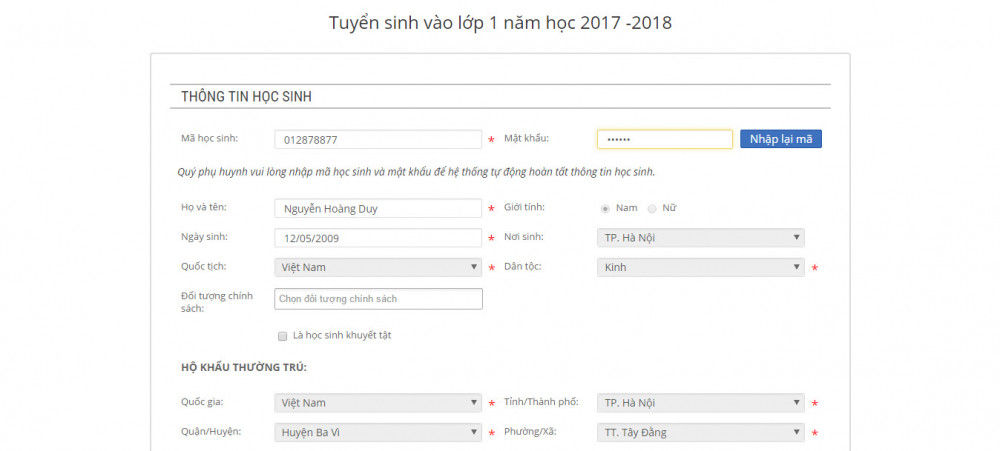
Task: Open the Dân tộc dropdown showing Kinh
Action: coord(700,267)
